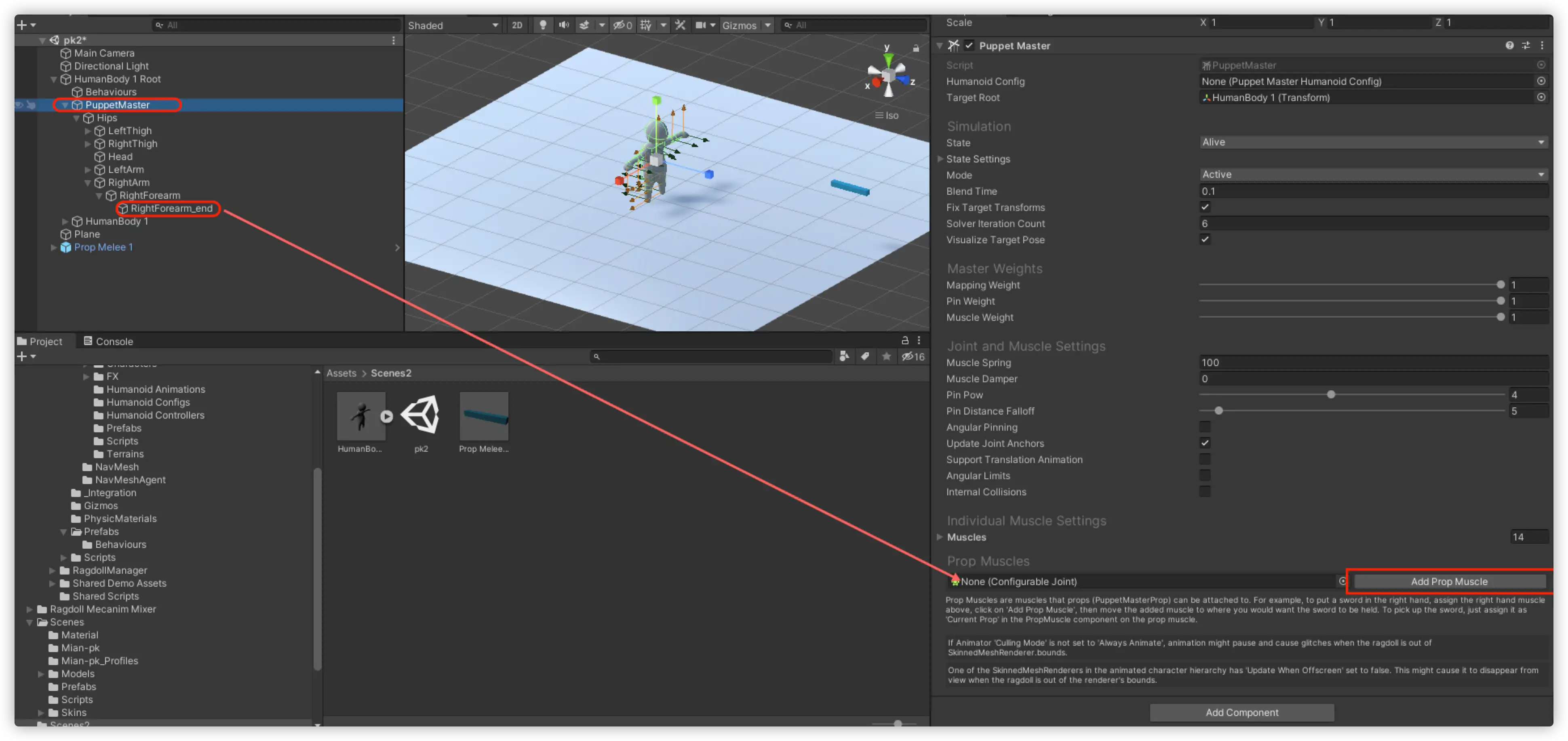Enable the Angular Pinning checkbox
The width and height of the screenshot is (1568, 741).
click(x=1205, y=427)
